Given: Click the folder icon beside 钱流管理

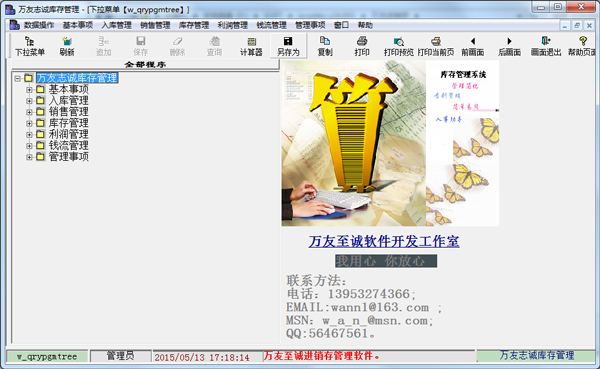Looking at the screenshot, I should coord(41,145).
